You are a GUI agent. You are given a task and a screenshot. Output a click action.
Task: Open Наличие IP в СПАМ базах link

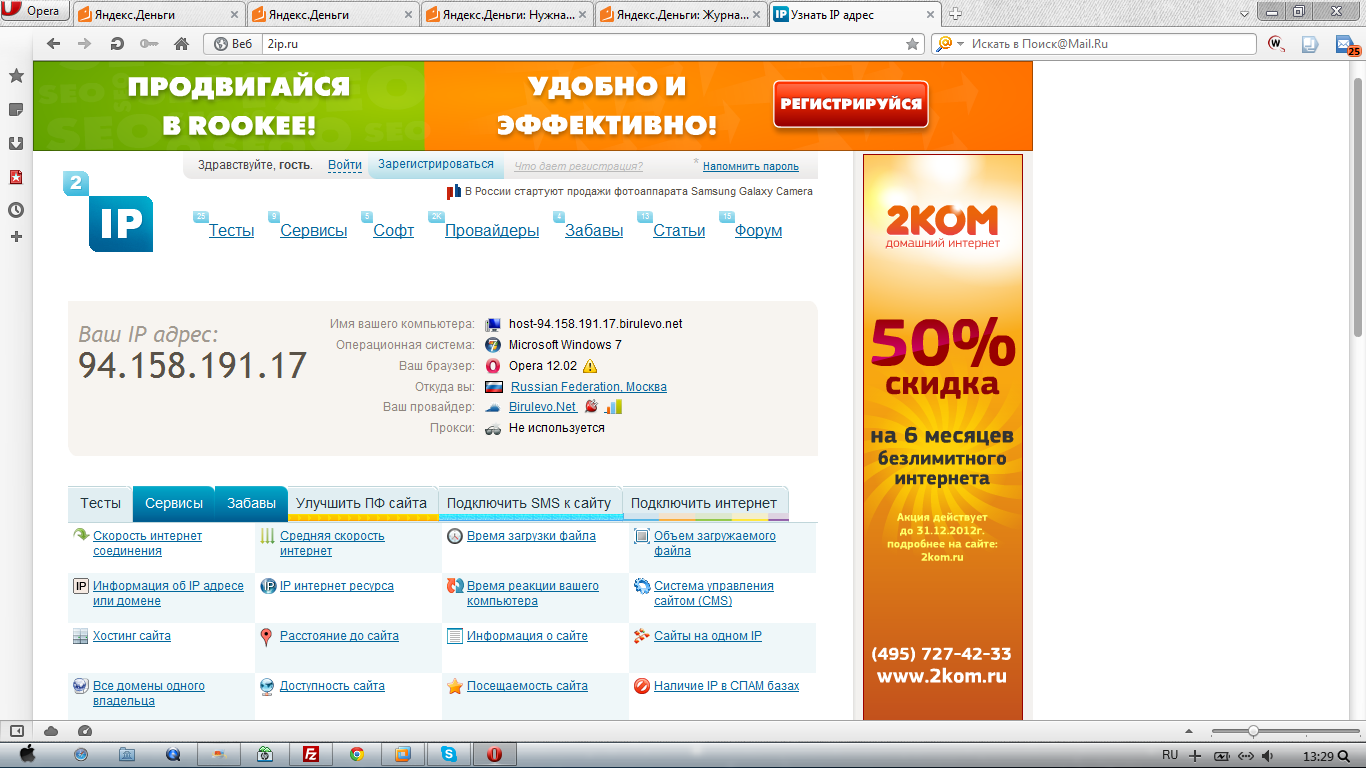click(x=727, y=686)
